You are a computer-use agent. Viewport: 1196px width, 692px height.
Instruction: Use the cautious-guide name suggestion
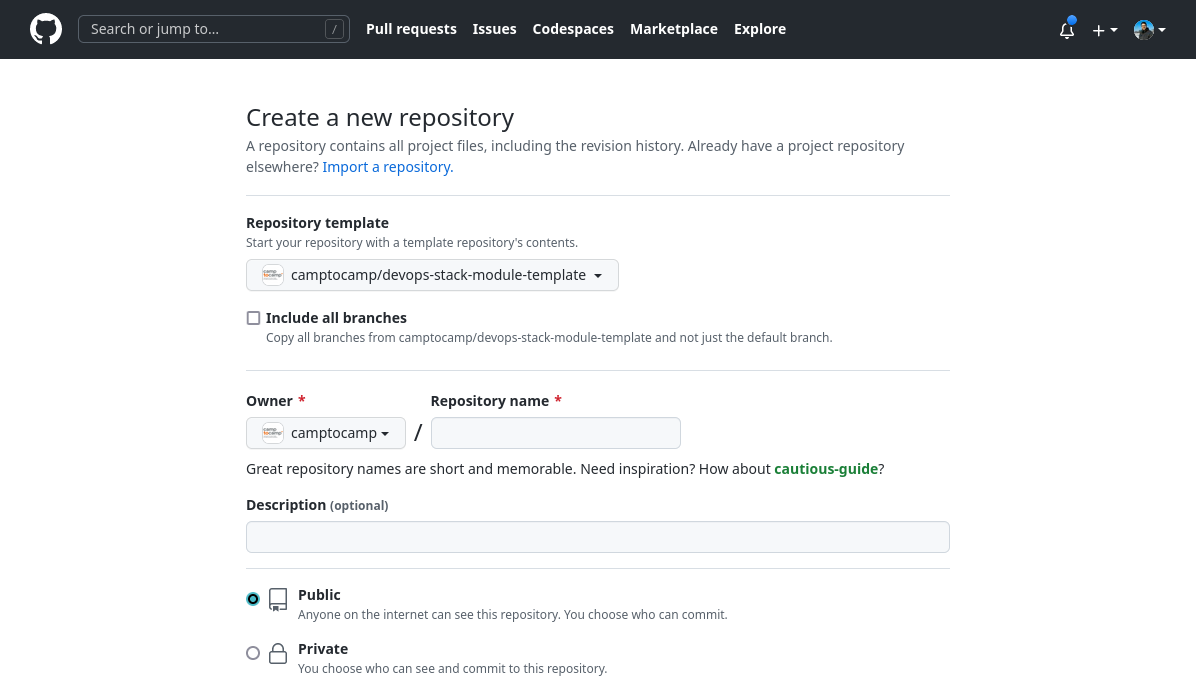(x=826, y=469)
